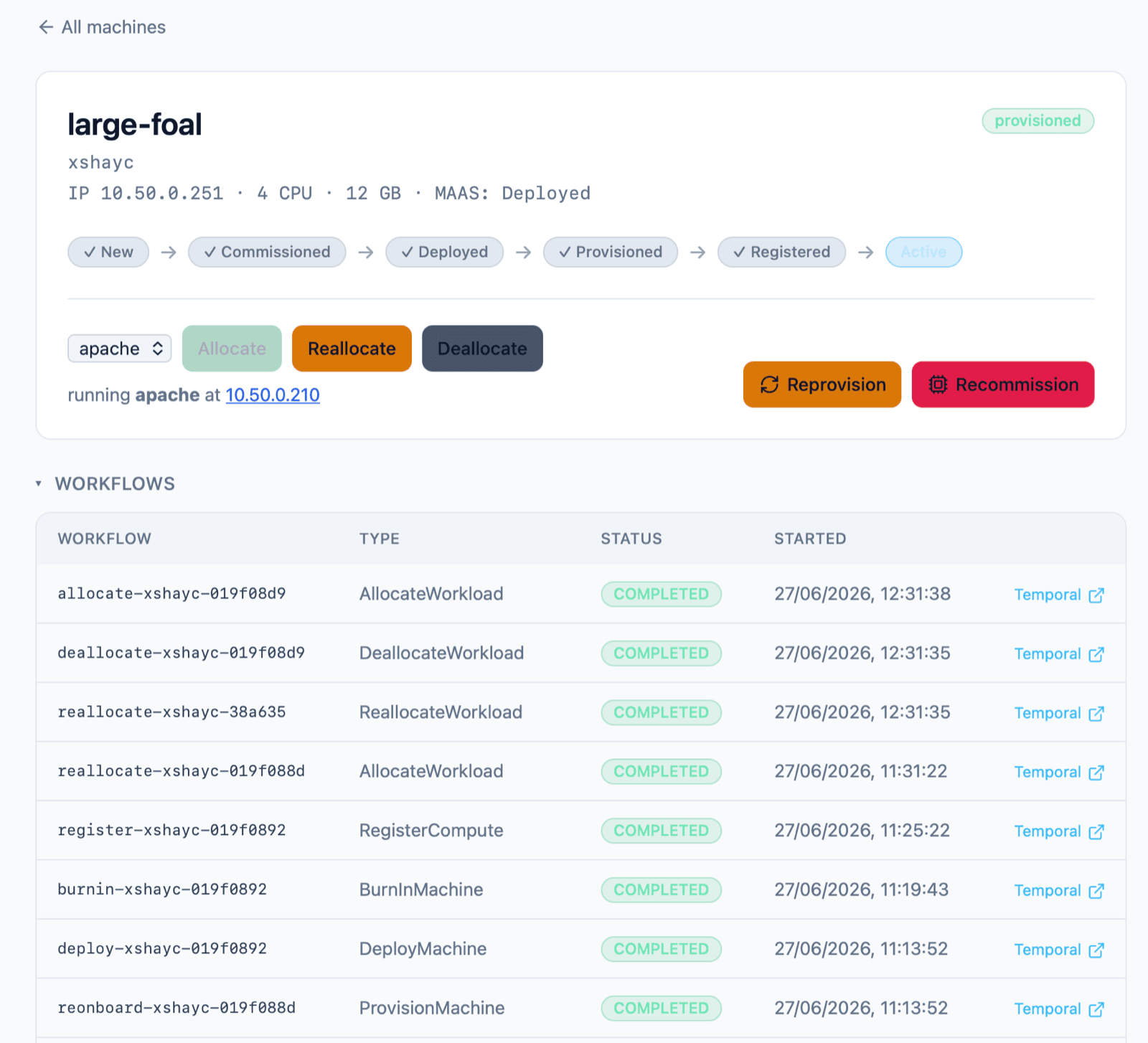
Task: Open Temporal link for allocate-xshayc-019f08d9
Action: coord(1058,595)
